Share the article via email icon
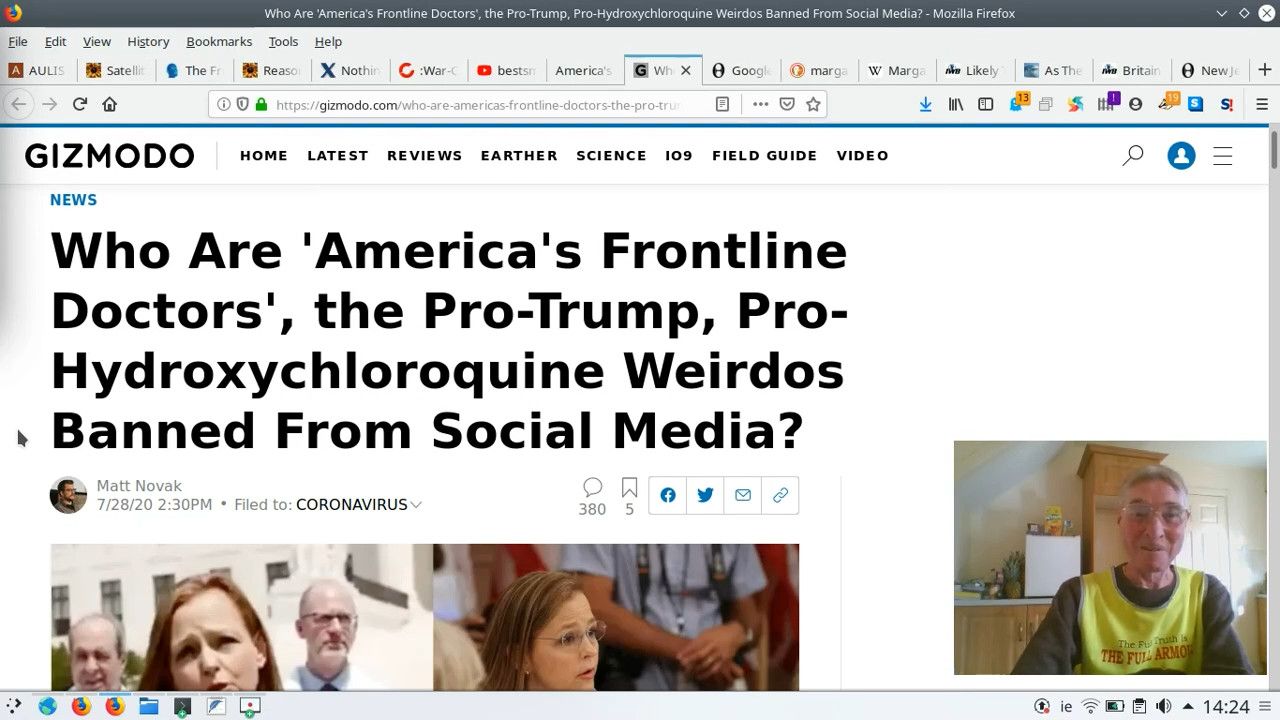The image size is (1280, 720). 743,495
